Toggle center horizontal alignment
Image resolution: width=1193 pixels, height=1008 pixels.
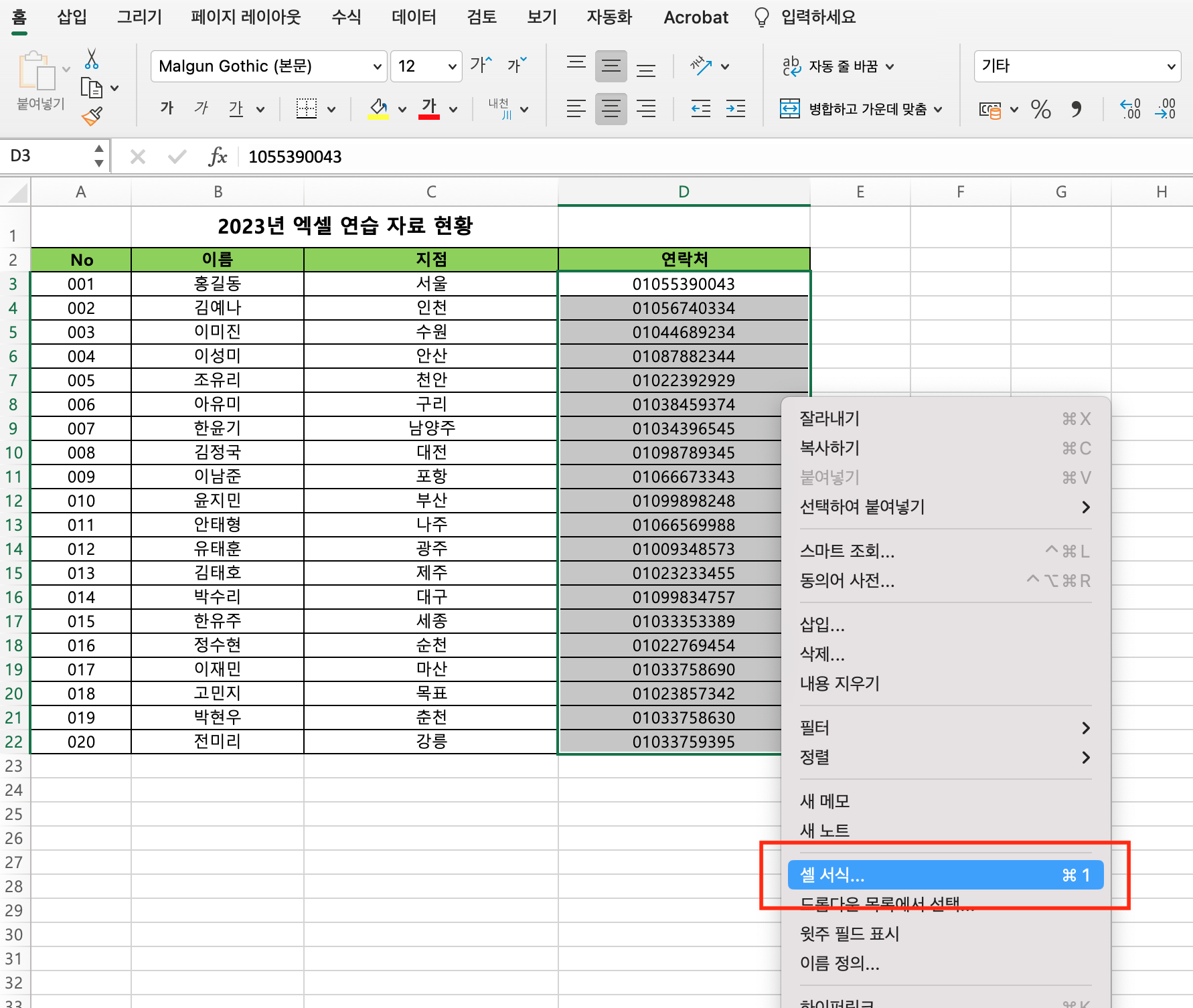(611, 108)
